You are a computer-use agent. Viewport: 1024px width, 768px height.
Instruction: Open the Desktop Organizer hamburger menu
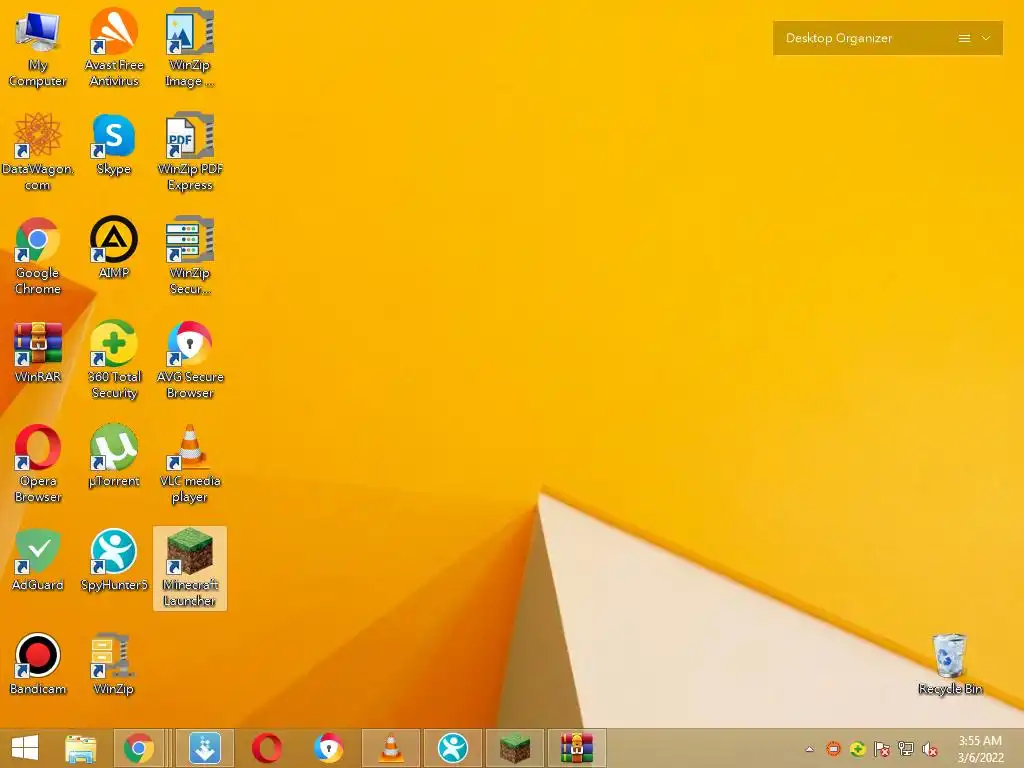964,39
